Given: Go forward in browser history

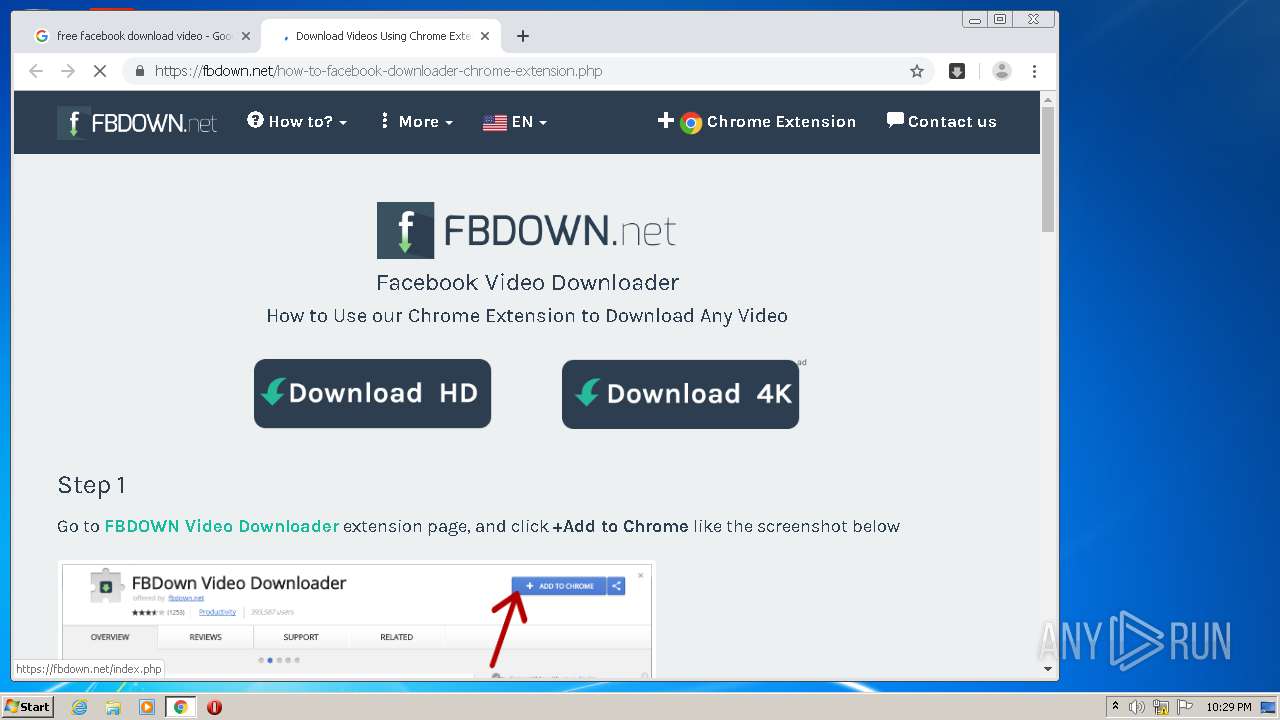Looking at the screenshot, I should coord(68,71).
